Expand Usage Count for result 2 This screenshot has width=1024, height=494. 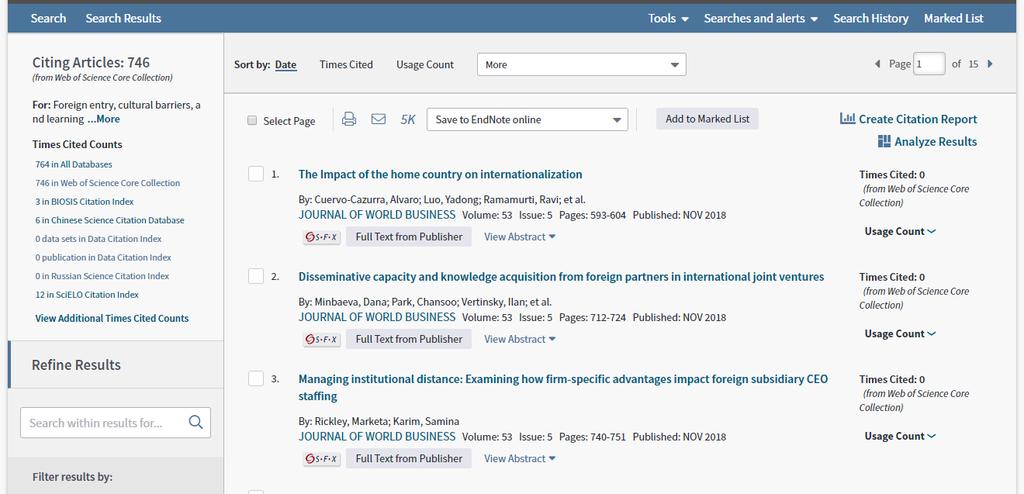pyautogui.click(x=900, y=334)
